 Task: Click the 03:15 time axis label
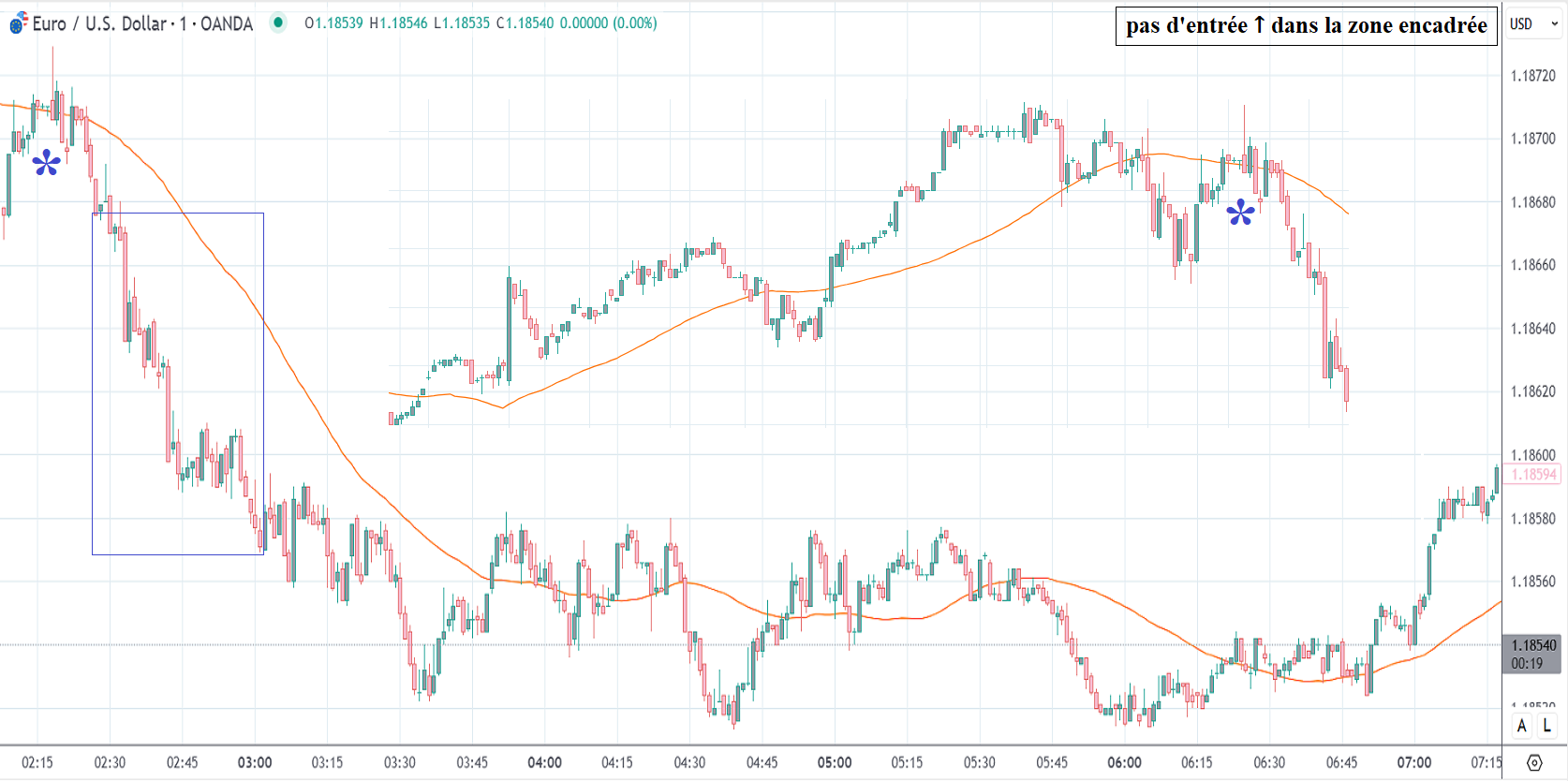point(327,762)
